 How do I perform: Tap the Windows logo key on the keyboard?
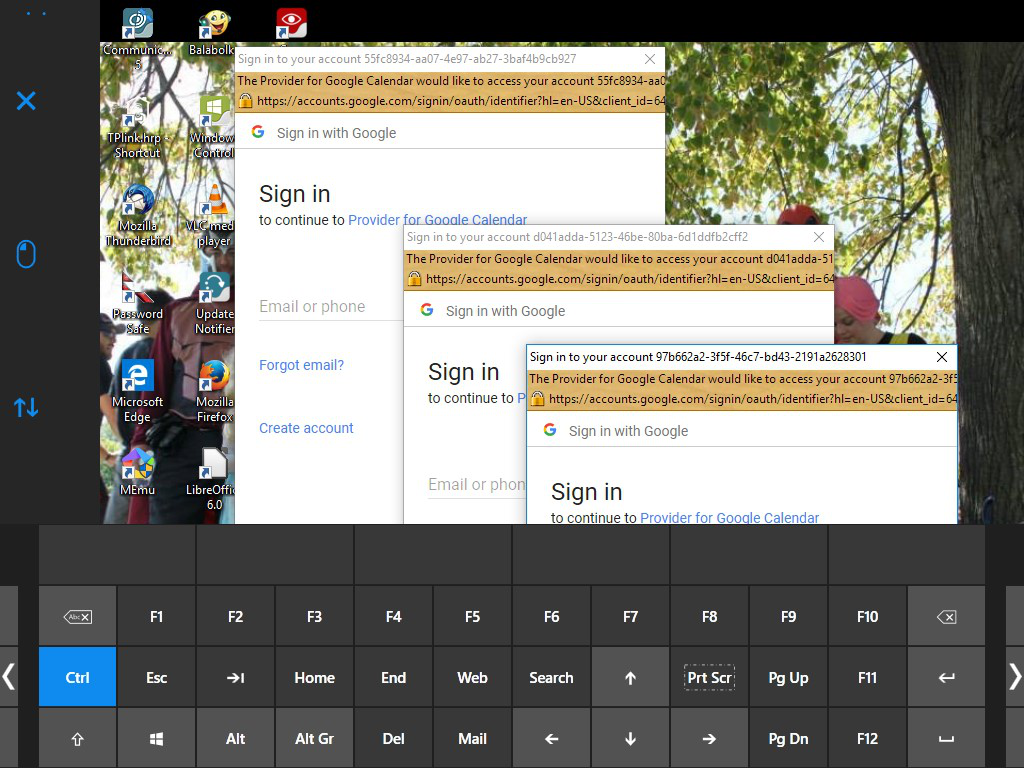(156, 739)
